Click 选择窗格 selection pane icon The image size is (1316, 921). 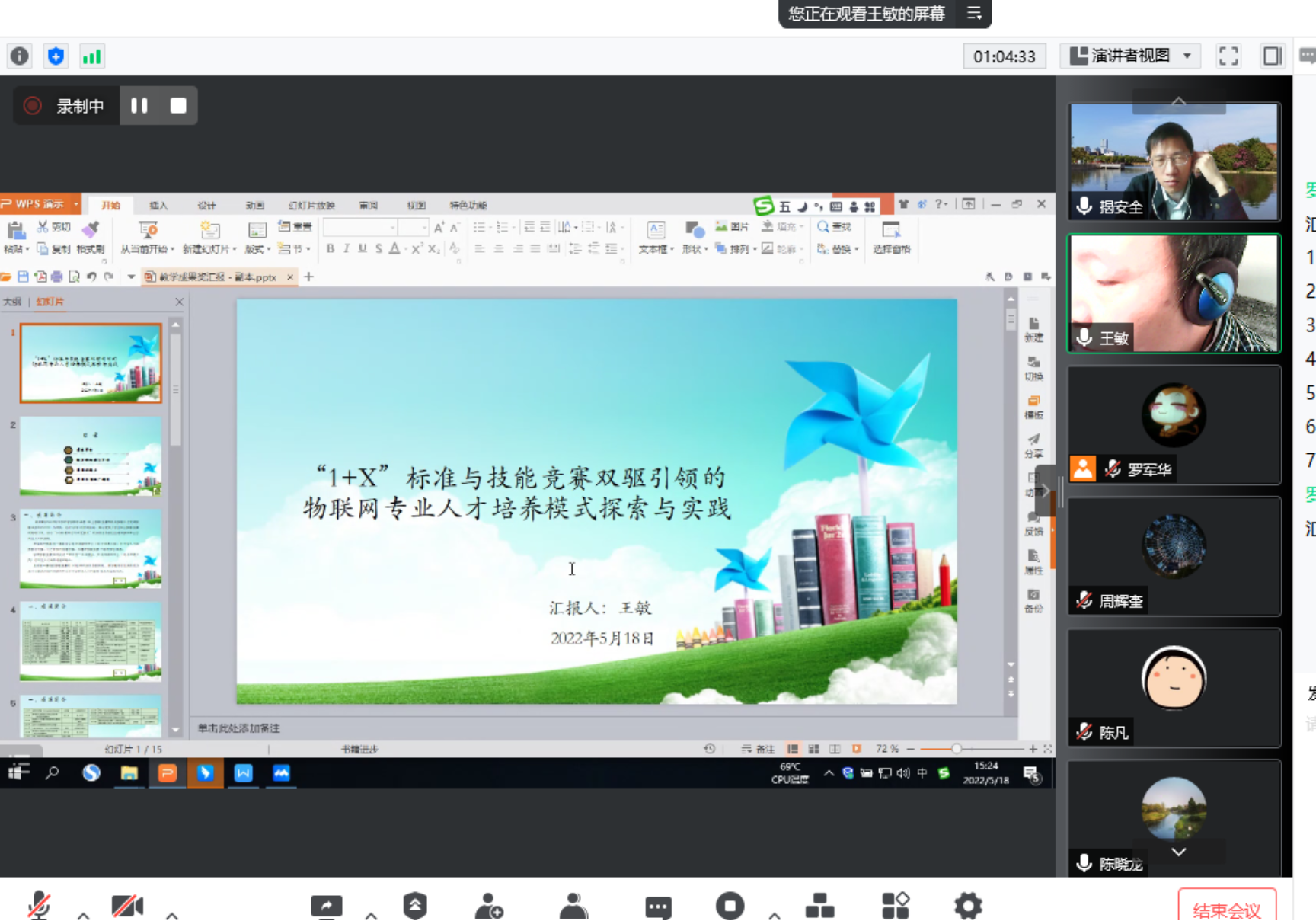coord(891,236)
